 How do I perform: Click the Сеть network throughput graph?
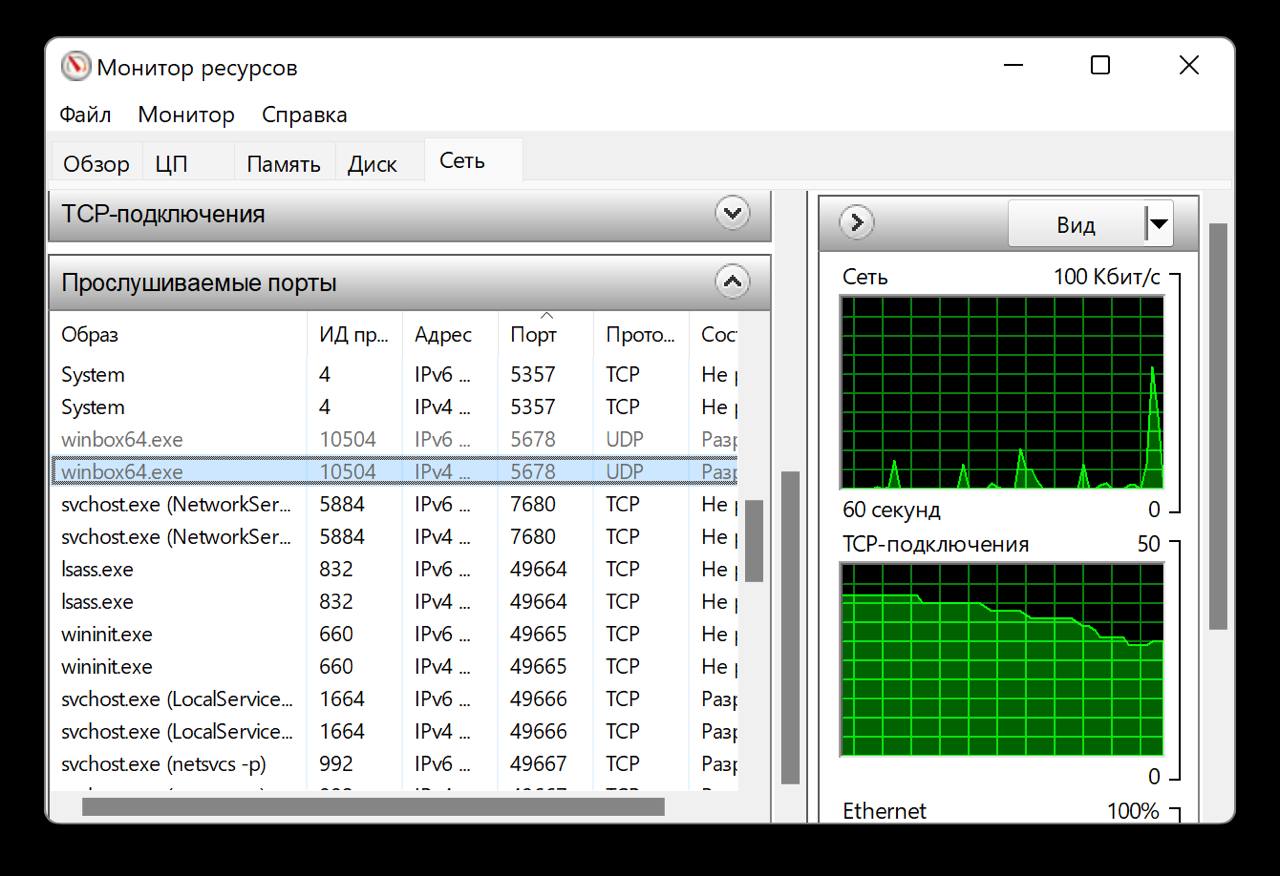tap(1002, 392)
